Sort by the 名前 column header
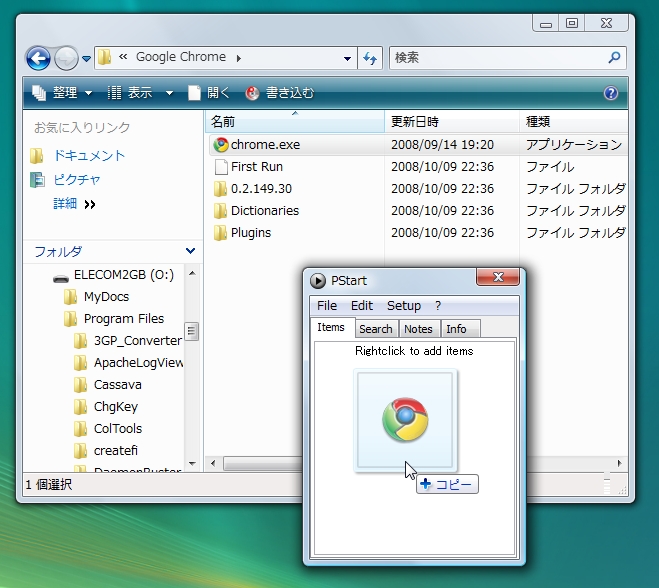 pyautogui.click(x=295, y=122)
